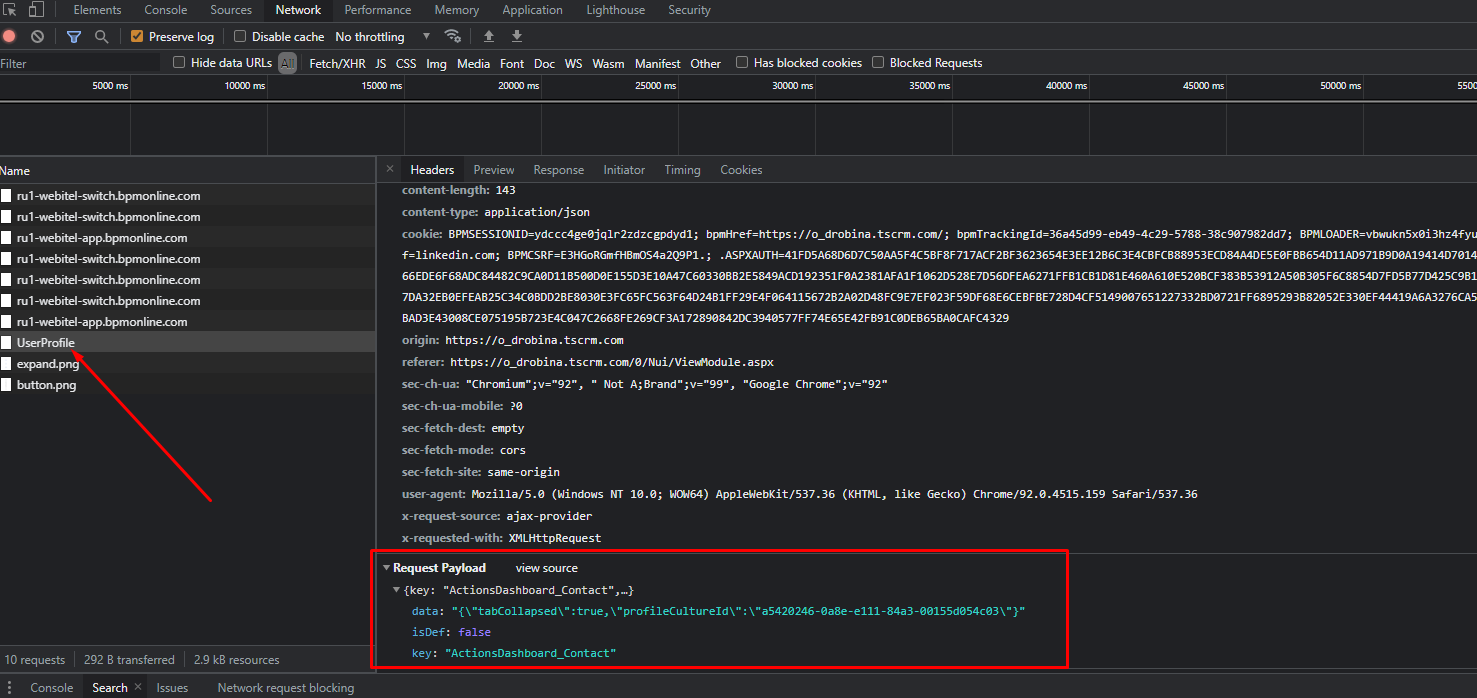Screen dimensions: 1477x698
Task: Select the Headers tab
Action: coord(432,170)
